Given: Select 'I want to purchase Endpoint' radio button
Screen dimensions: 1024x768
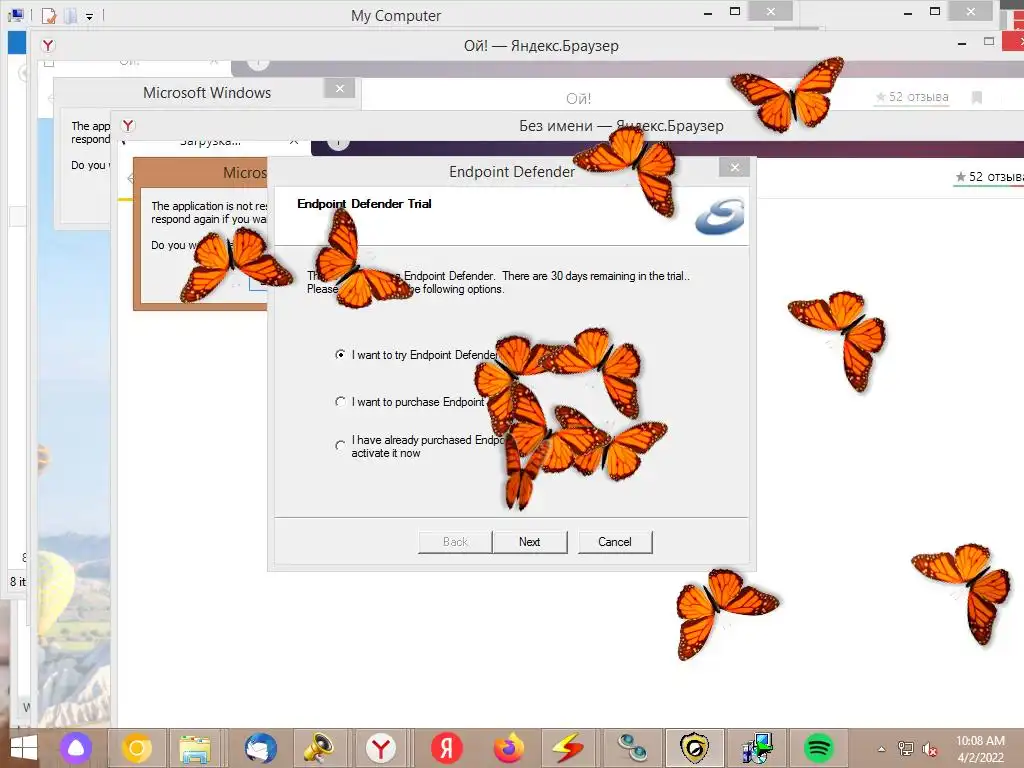Looking at the screenshot, I should coord(340,402).
